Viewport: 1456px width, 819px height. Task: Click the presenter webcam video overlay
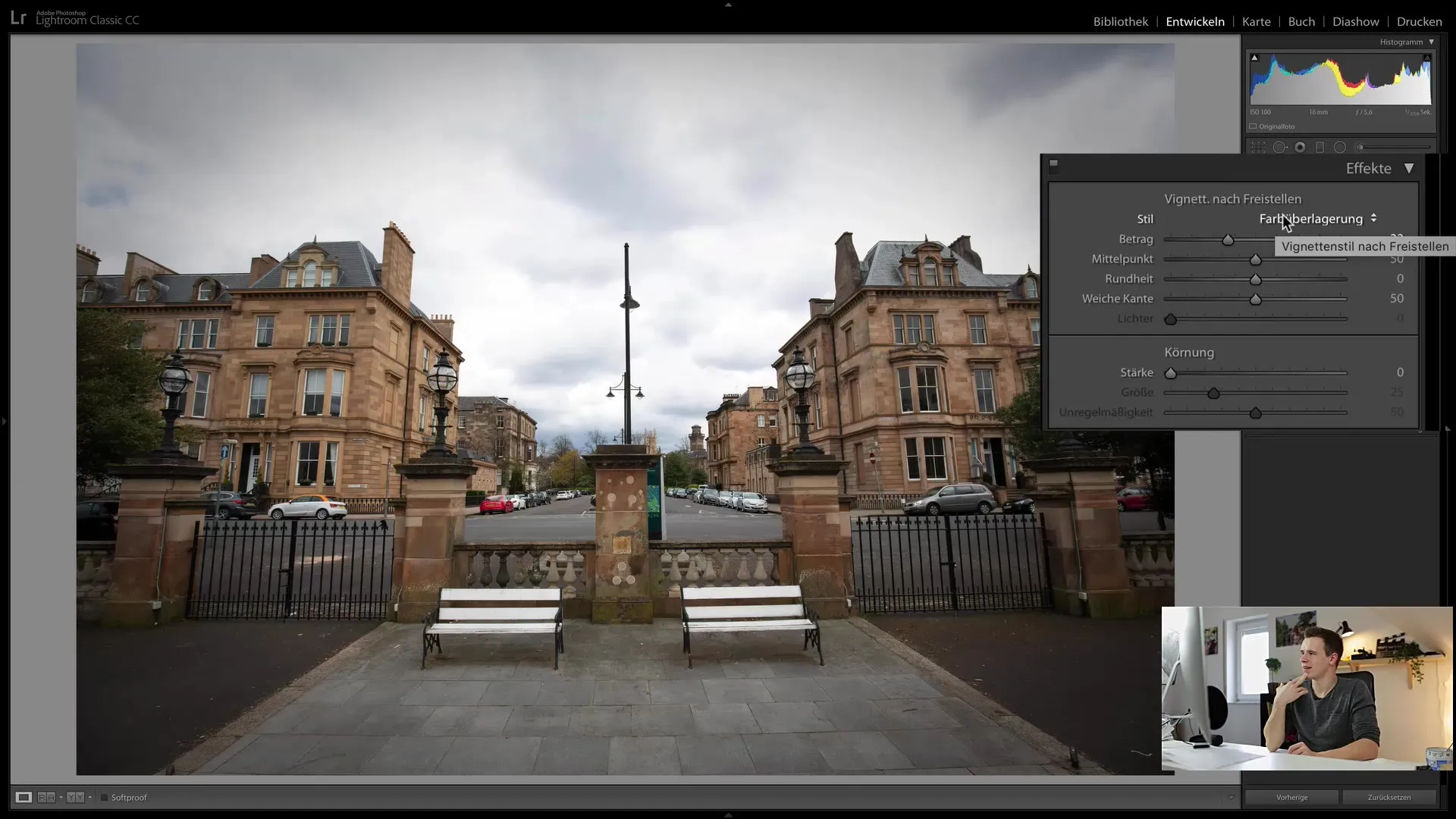click(1307, 689)
